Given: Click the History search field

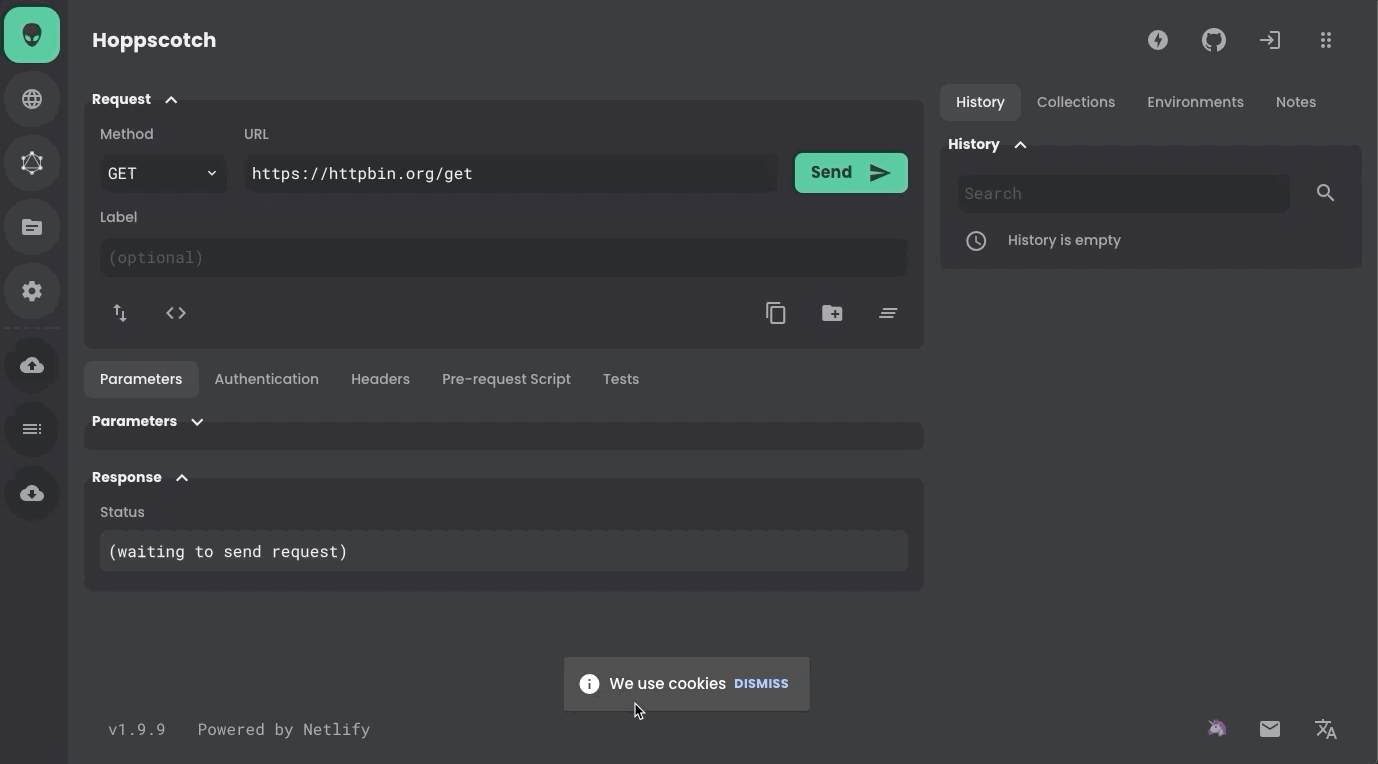Looking at the screenshot, I should (x=1123, y=193).
